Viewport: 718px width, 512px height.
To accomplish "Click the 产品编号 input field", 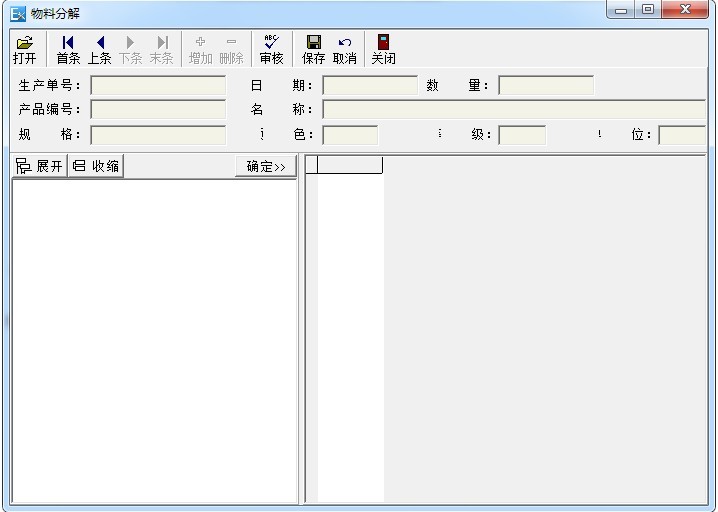I will click(x=158, y=109).
